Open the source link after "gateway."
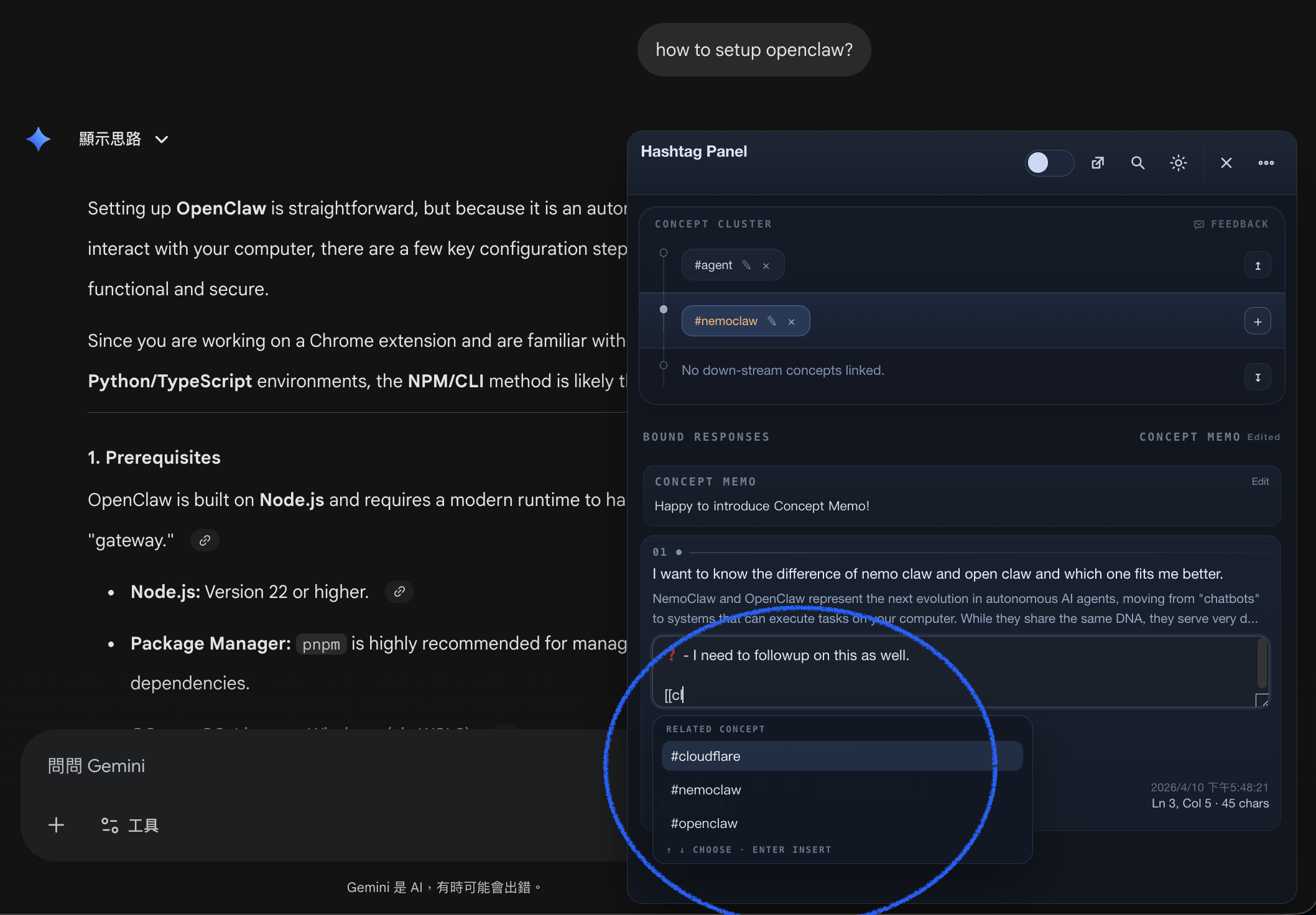The image size is (1316, 915). click(205, 540)
